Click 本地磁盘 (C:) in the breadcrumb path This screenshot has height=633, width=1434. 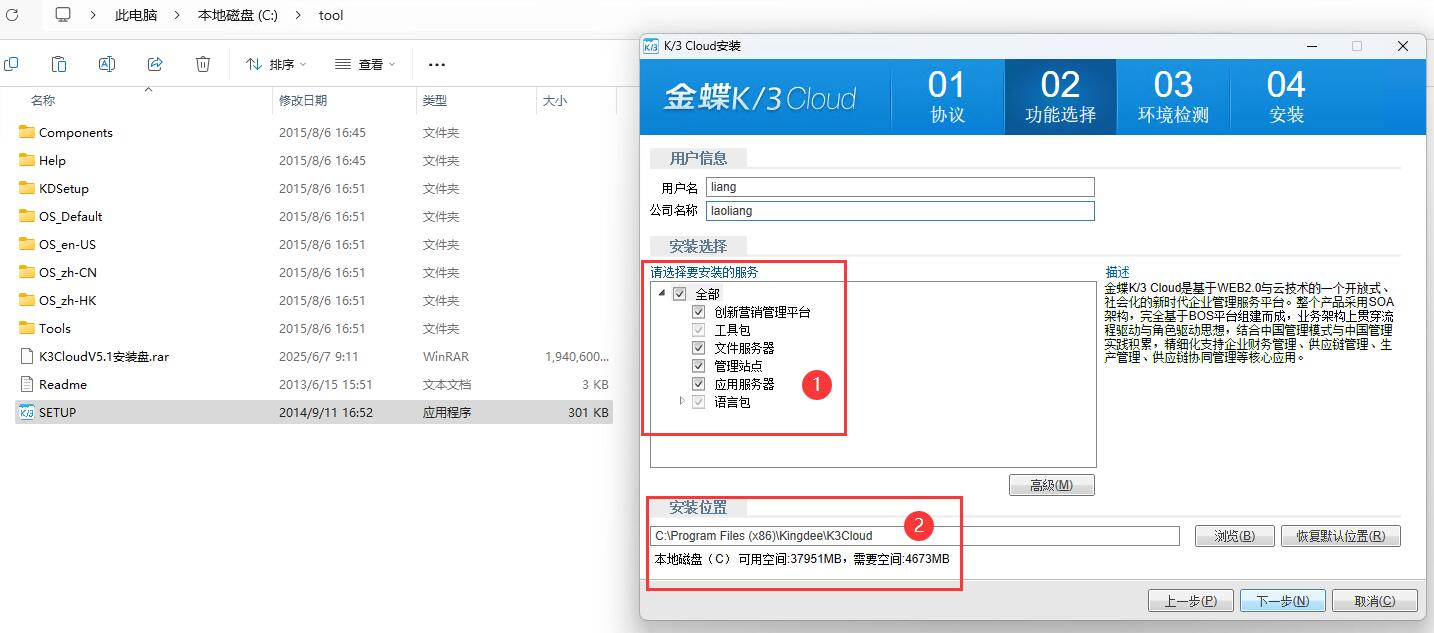pyautogui.click(x=238, y=15)
